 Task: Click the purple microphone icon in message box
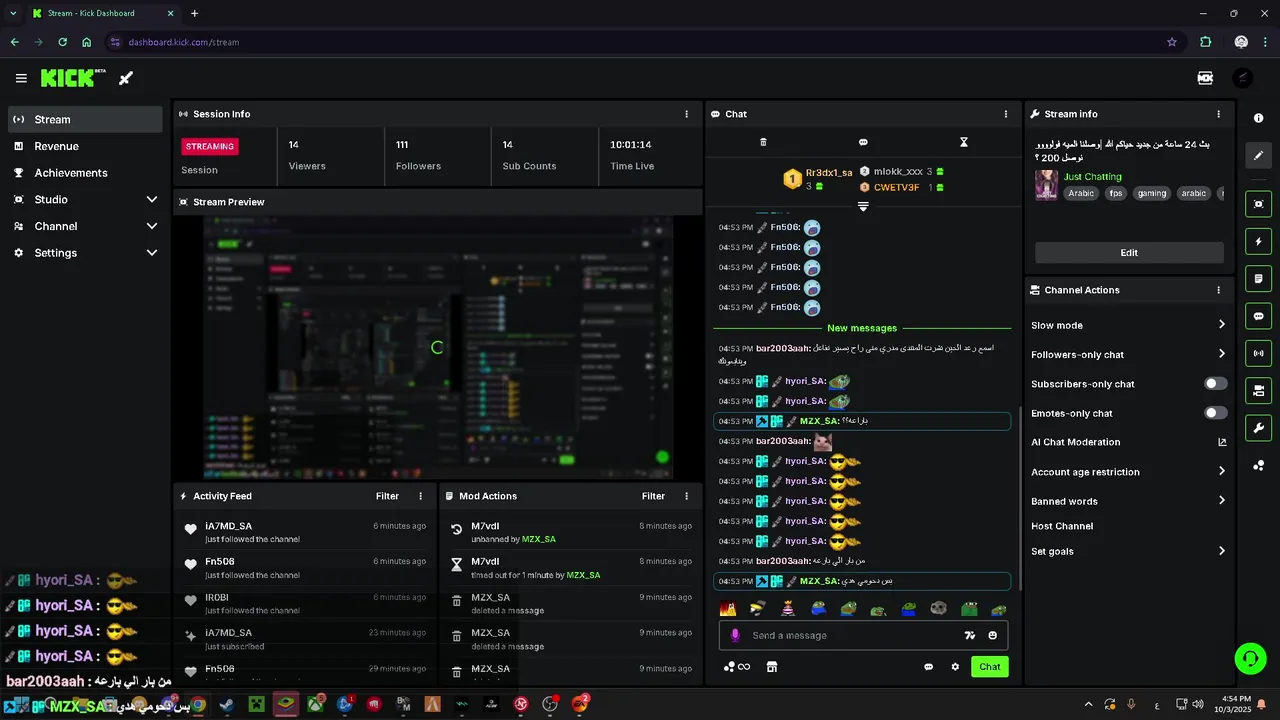click(x=735, y=635)
